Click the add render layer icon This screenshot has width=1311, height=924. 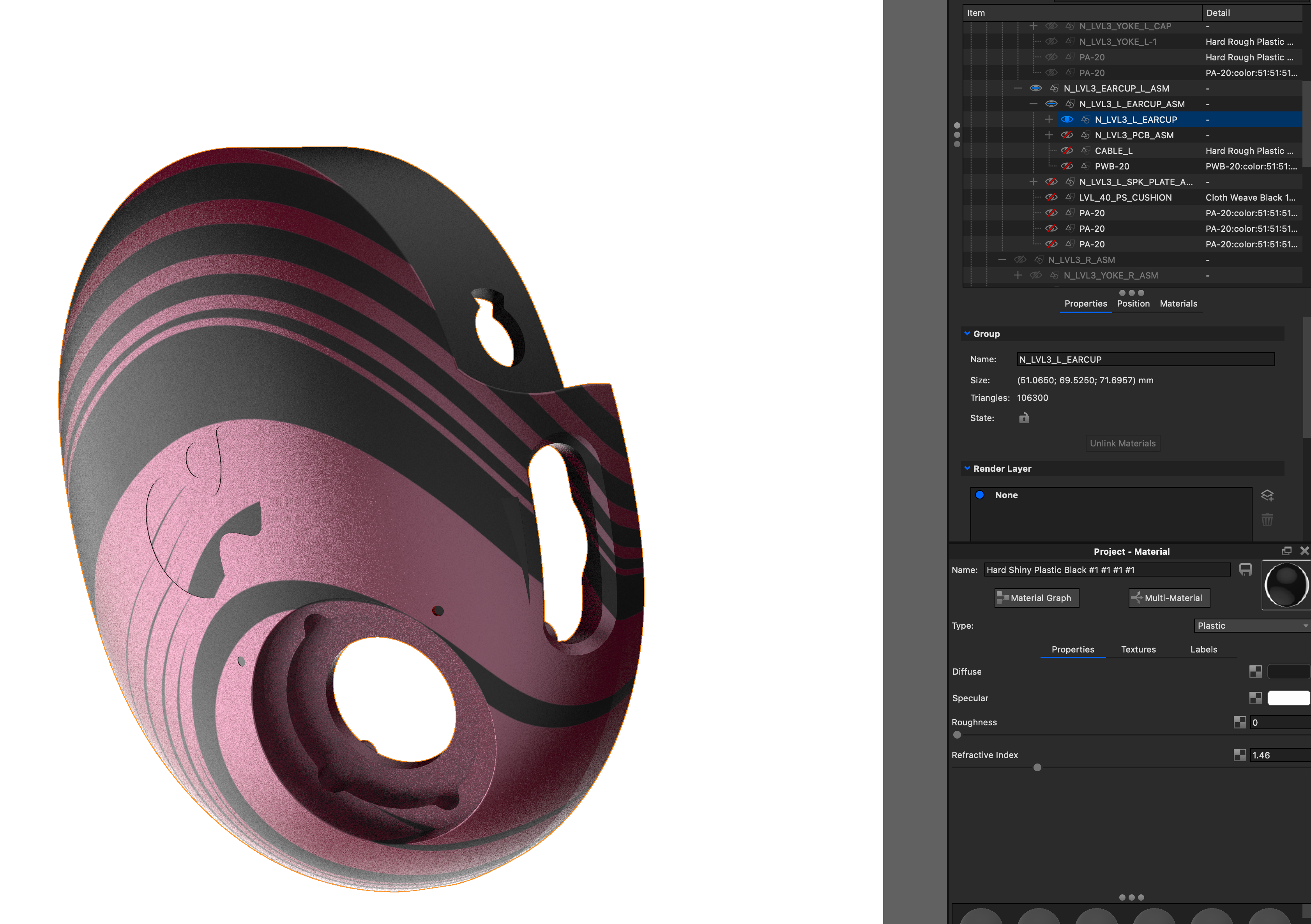[x=1267, y=496]
